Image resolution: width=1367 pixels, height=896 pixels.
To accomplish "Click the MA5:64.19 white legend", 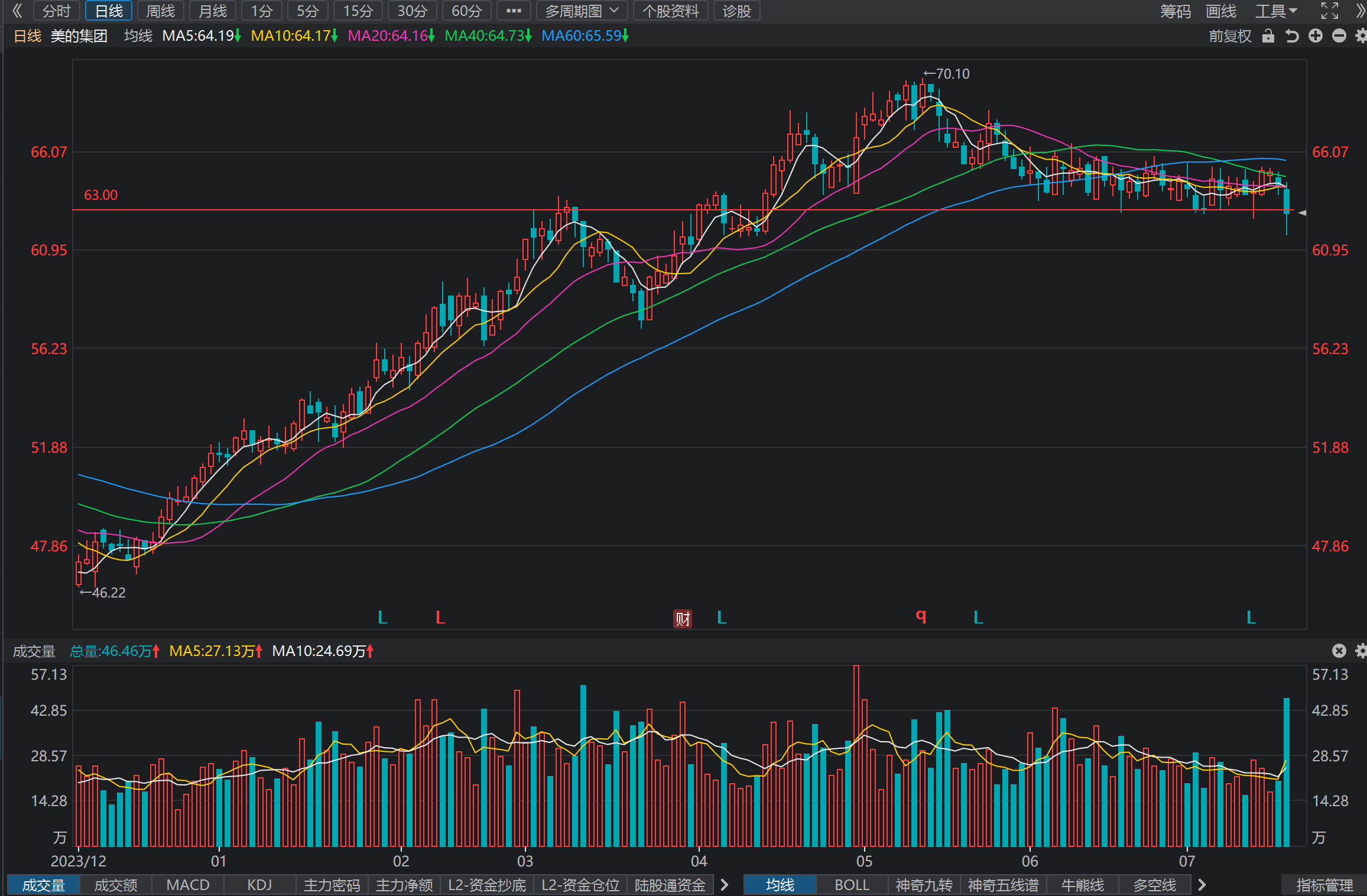I will pos(202,36).
